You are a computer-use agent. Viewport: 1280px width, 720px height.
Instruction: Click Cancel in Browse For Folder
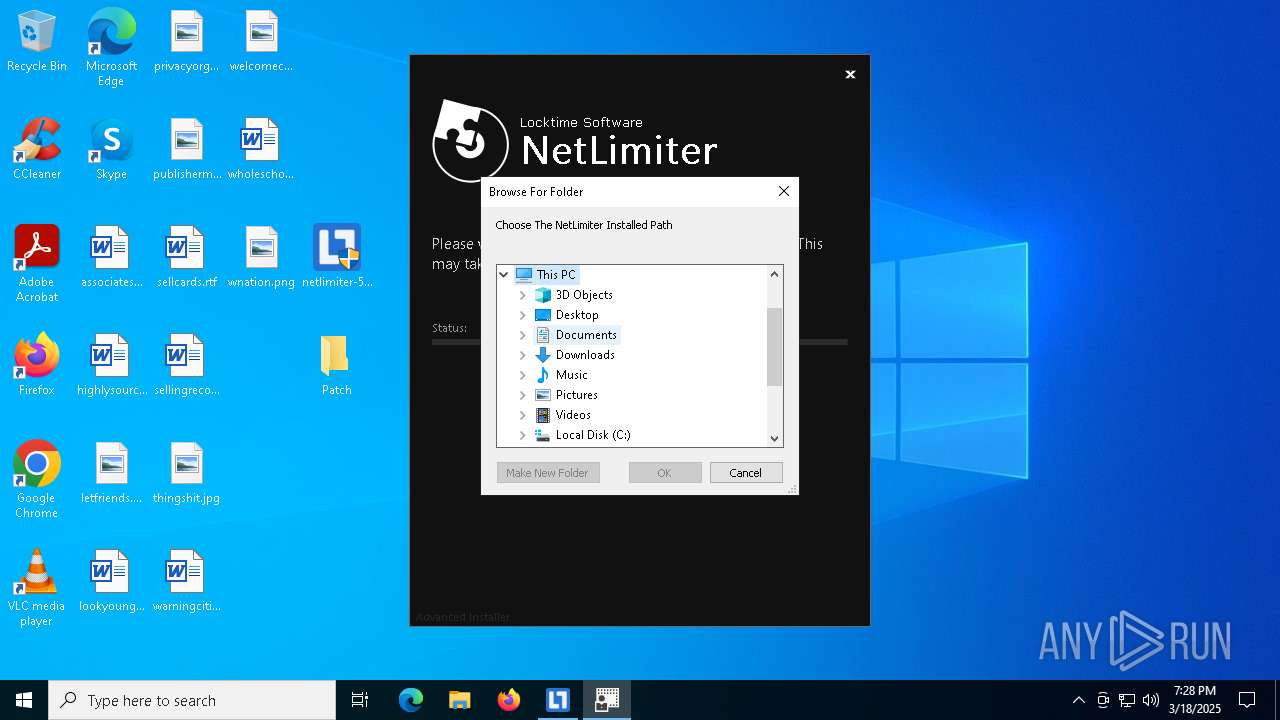click(746, 473)
